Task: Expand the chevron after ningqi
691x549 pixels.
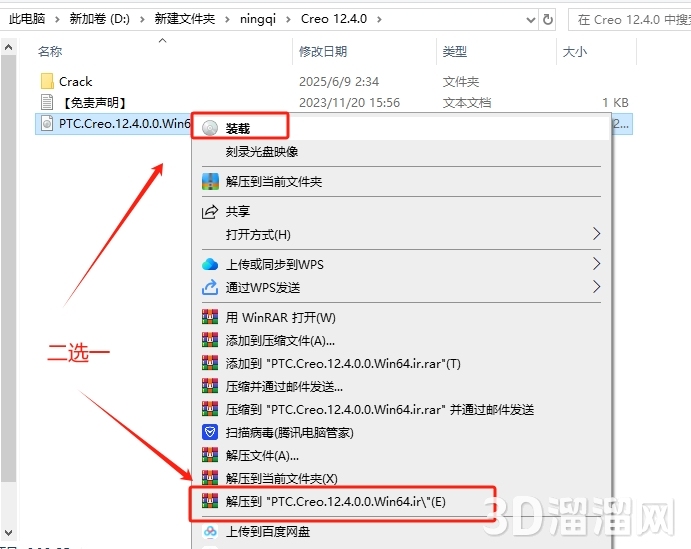Action: (288, 19)
